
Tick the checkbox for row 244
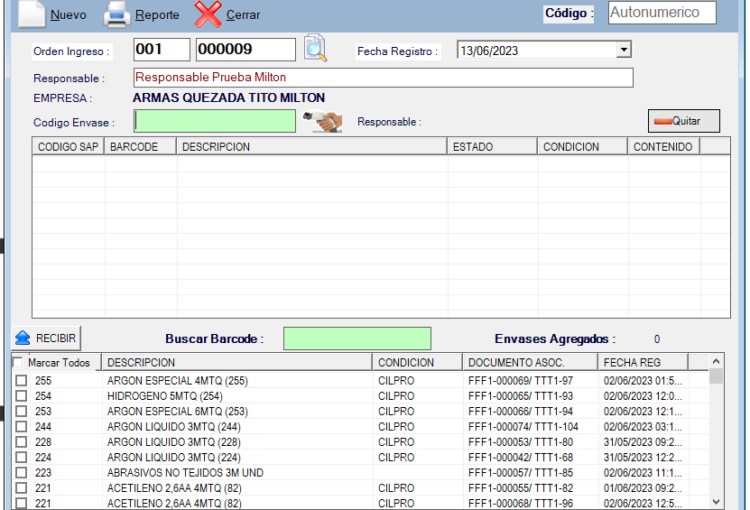(21, 427)
